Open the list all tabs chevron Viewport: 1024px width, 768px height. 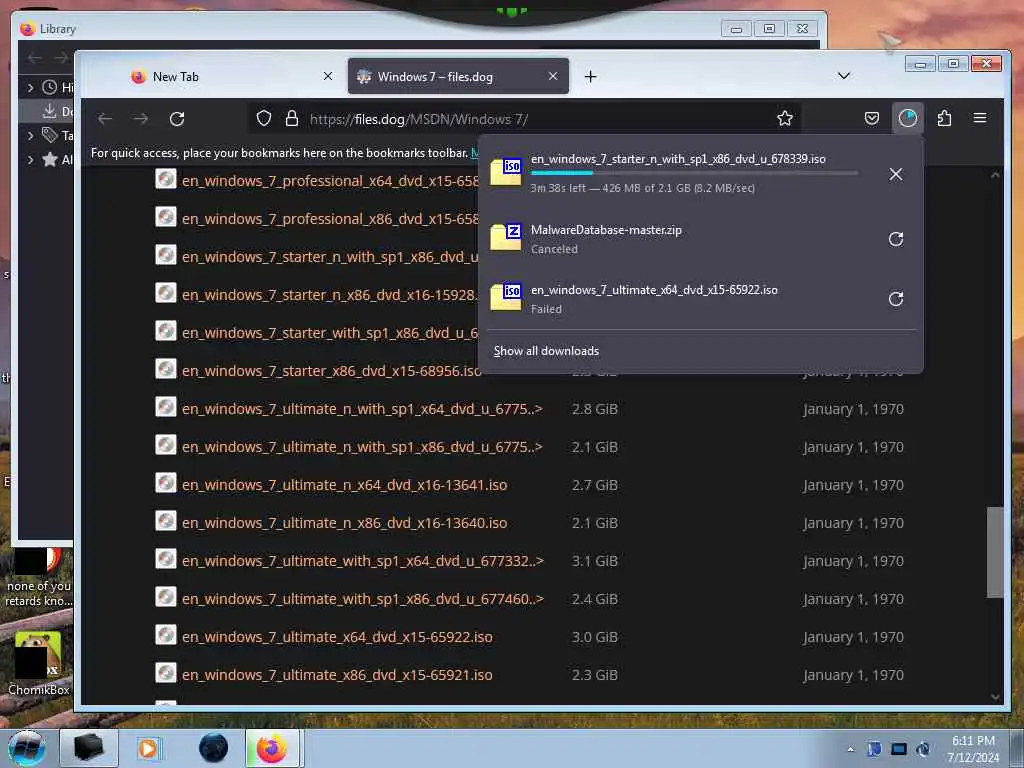pyautogui.click(x=844, y=76)
